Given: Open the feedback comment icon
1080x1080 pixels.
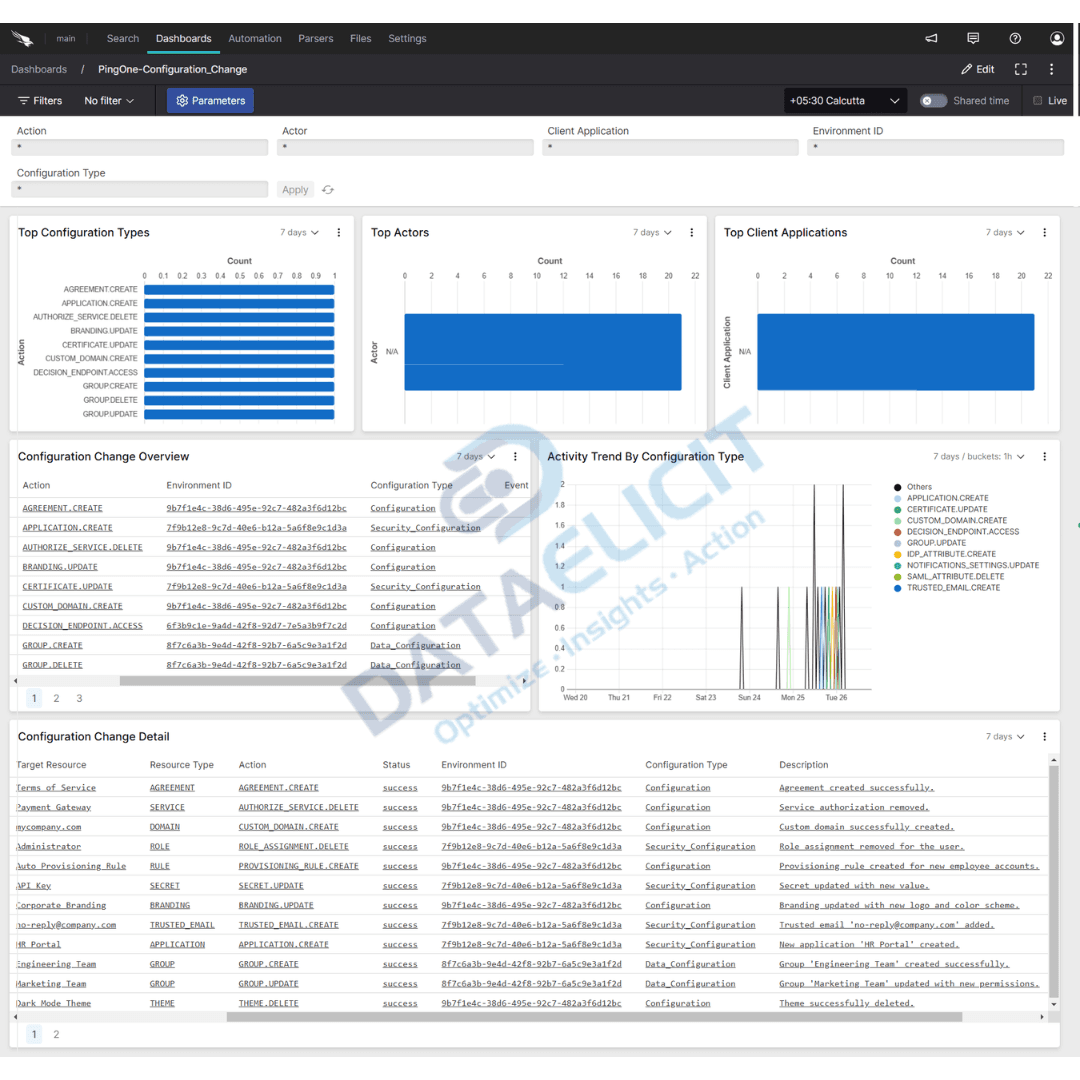Looking at the screenshot, I should coord(972,38).
